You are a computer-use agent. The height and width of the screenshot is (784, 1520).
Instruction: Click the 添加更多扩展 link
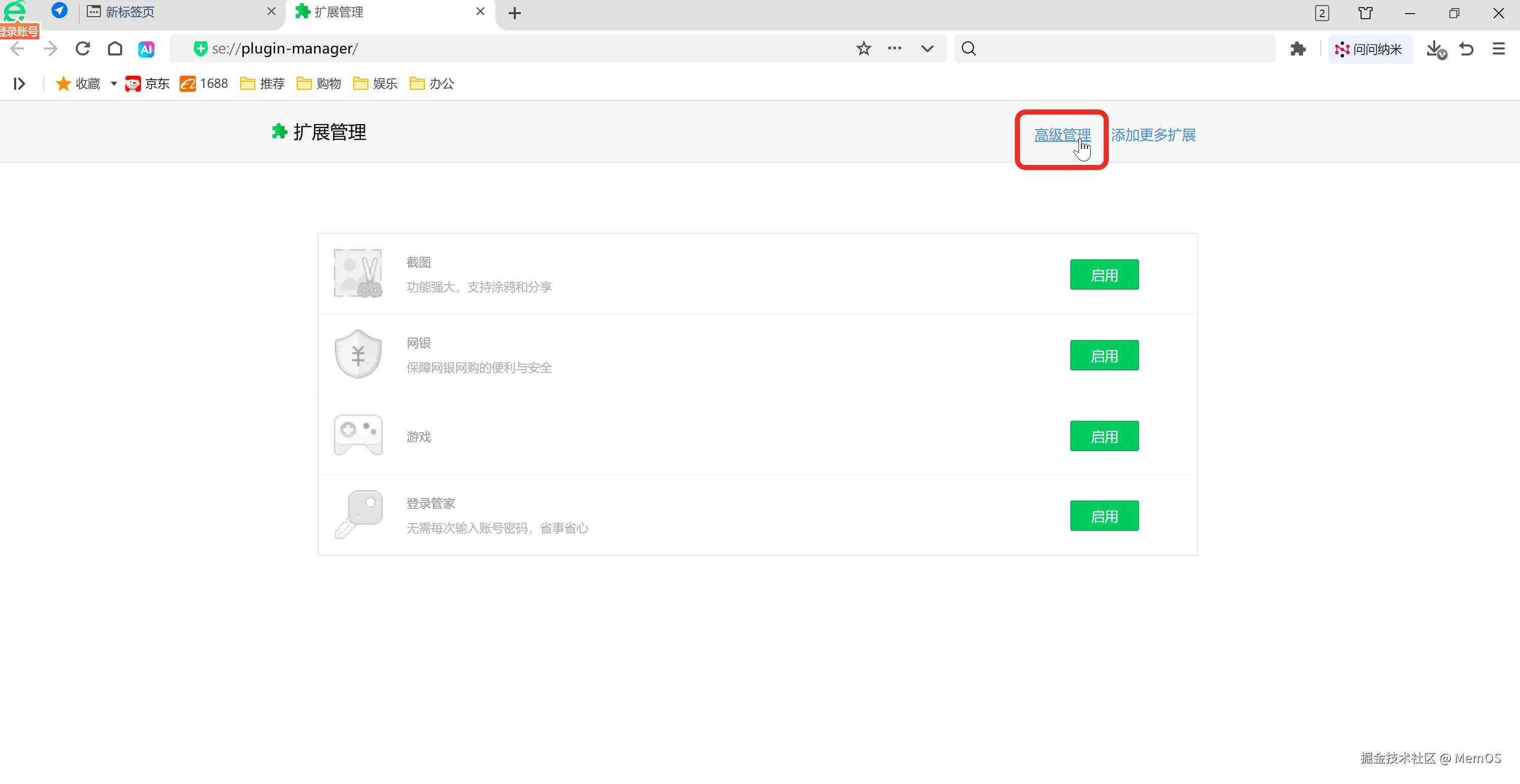pos(1153,135)
